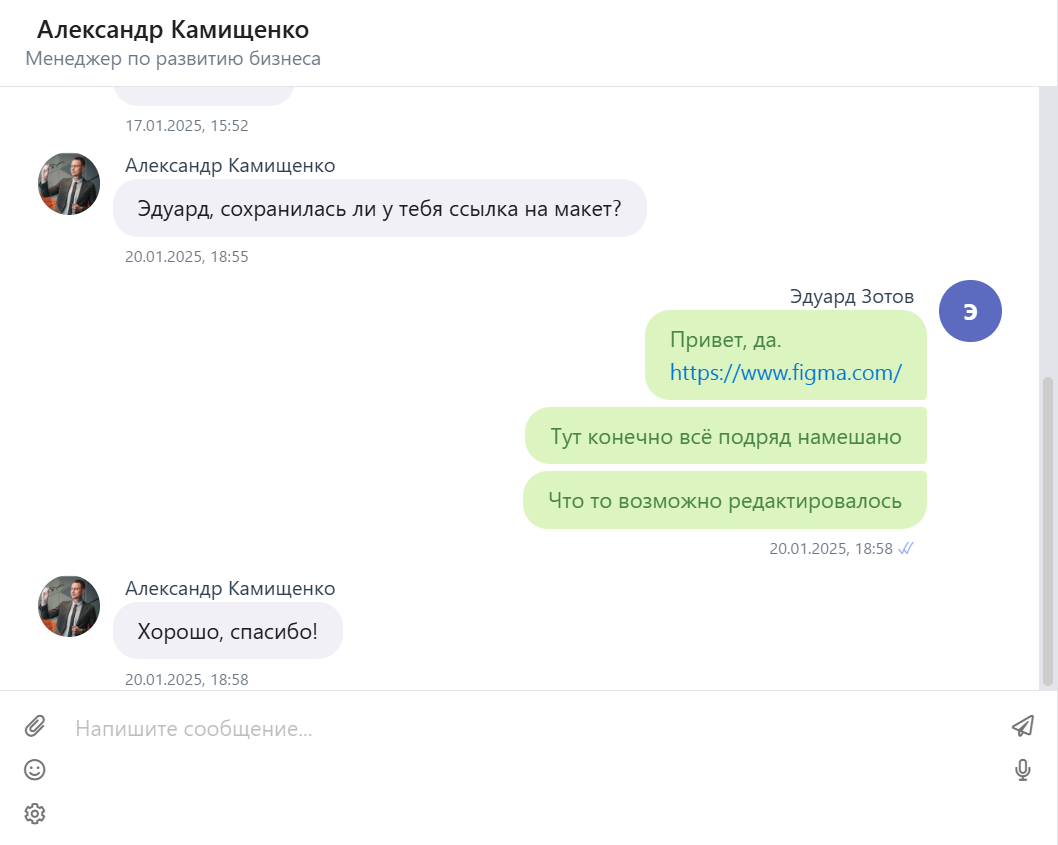The width and height of the screenshot is (1058, 845).
Task: Click Эдуард Зотов's round avatar with letter Э
Action: tap(970, 311)
